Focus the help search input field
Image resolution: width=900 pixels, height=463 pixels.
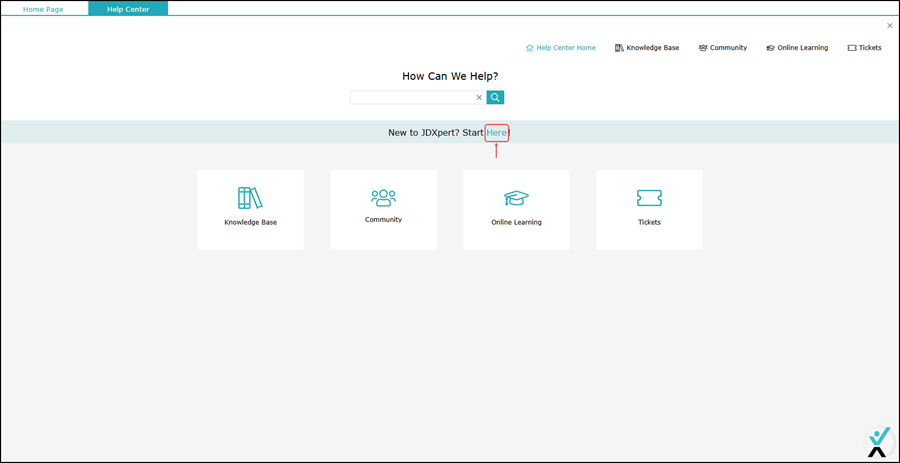[x=410, y=98]
